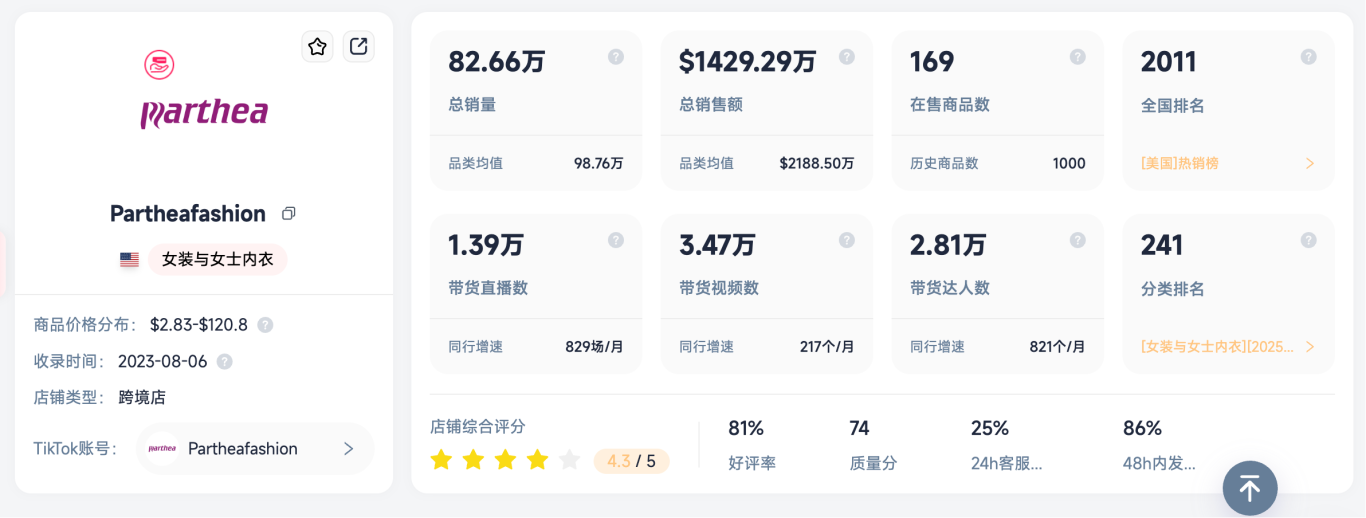
Task: Expand the Partheafashion TikTok account arrow
Action: coord(349,449)
